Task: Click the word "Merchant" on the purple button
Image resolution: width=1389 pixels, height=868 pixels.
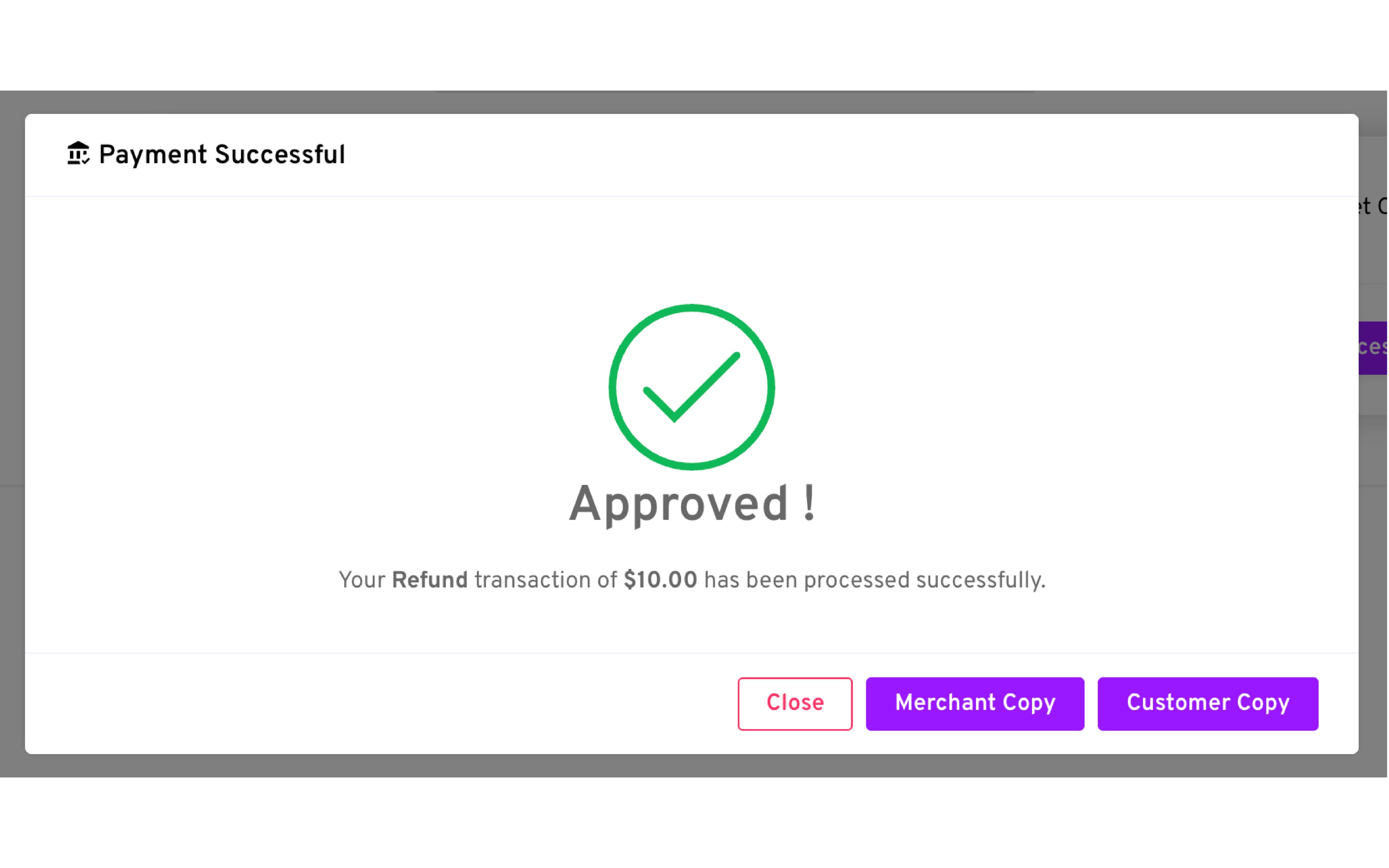Action: [945, 703]
